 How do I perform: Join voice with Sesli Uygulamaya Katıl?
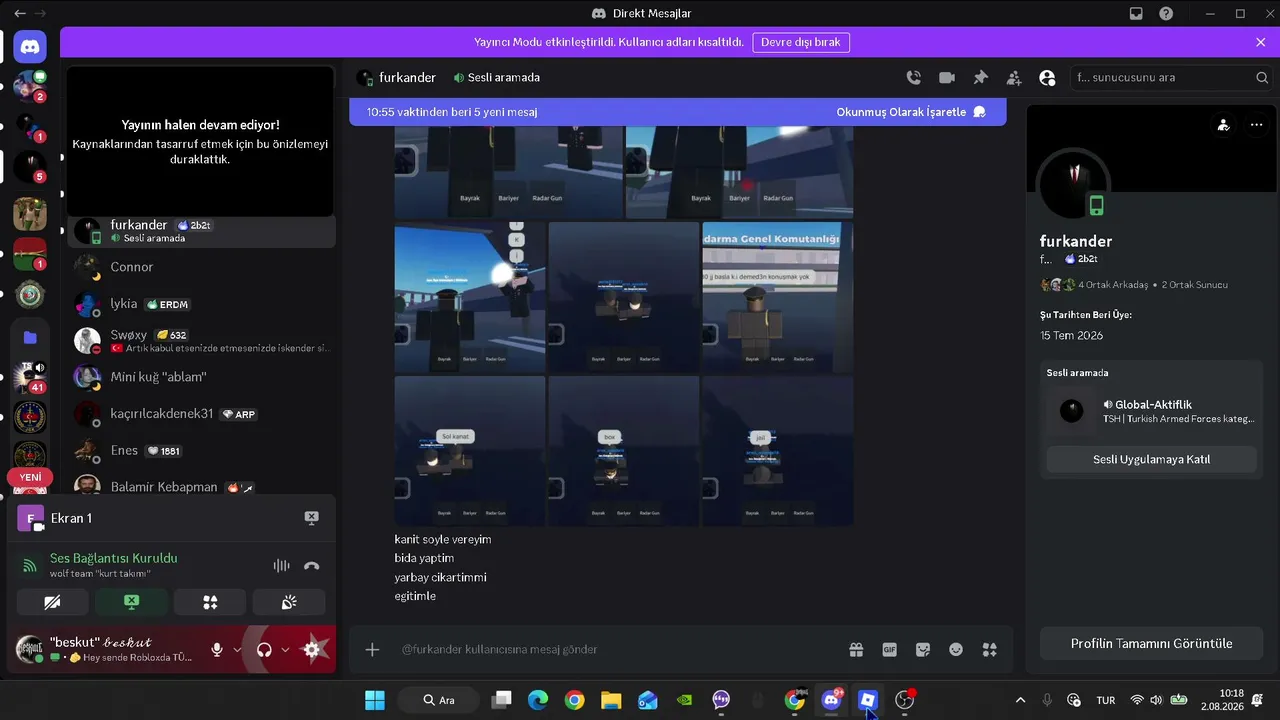click(1151, 459)
